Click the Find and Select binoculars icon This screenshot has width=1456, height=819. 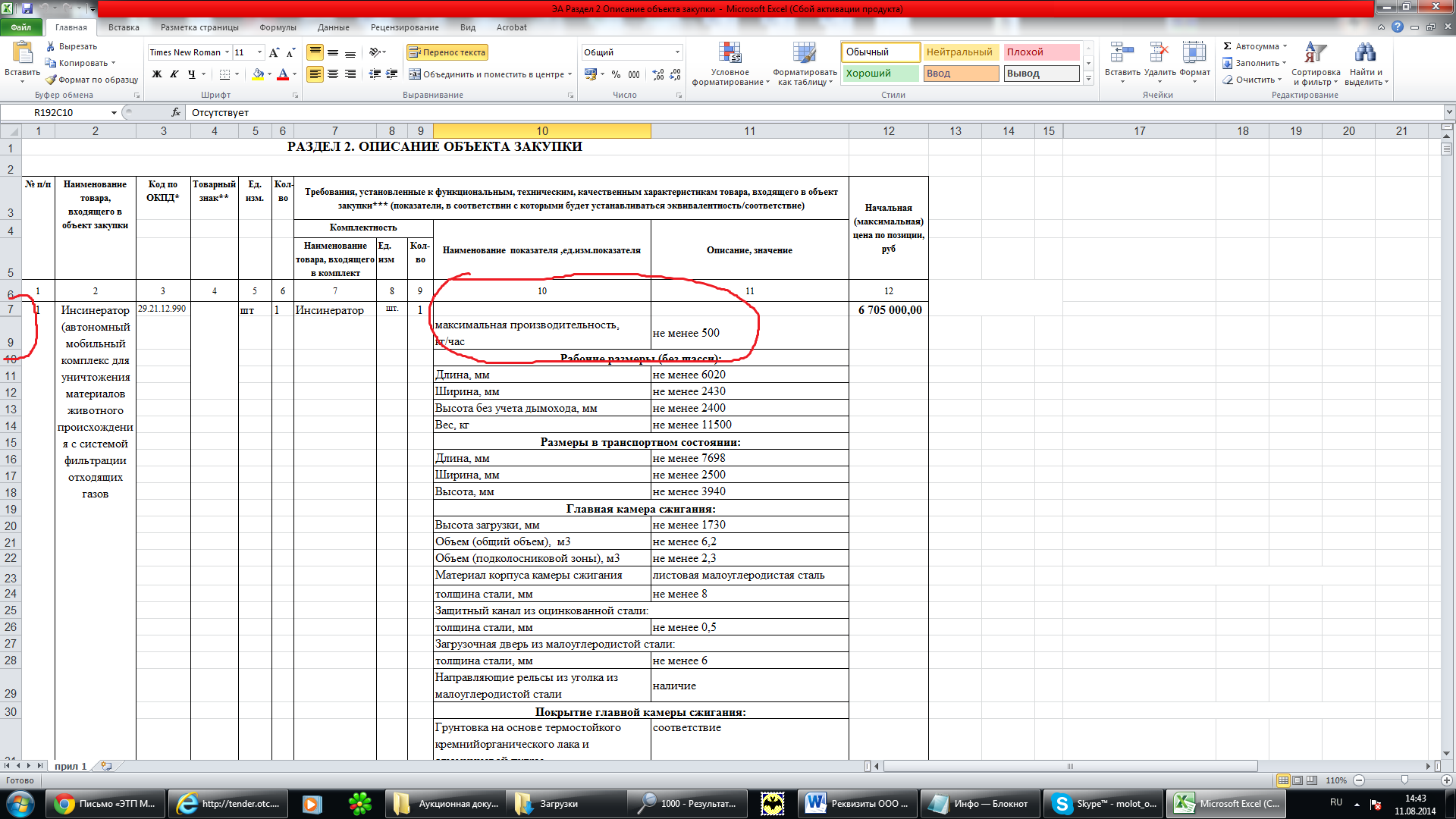point(1365,53)
